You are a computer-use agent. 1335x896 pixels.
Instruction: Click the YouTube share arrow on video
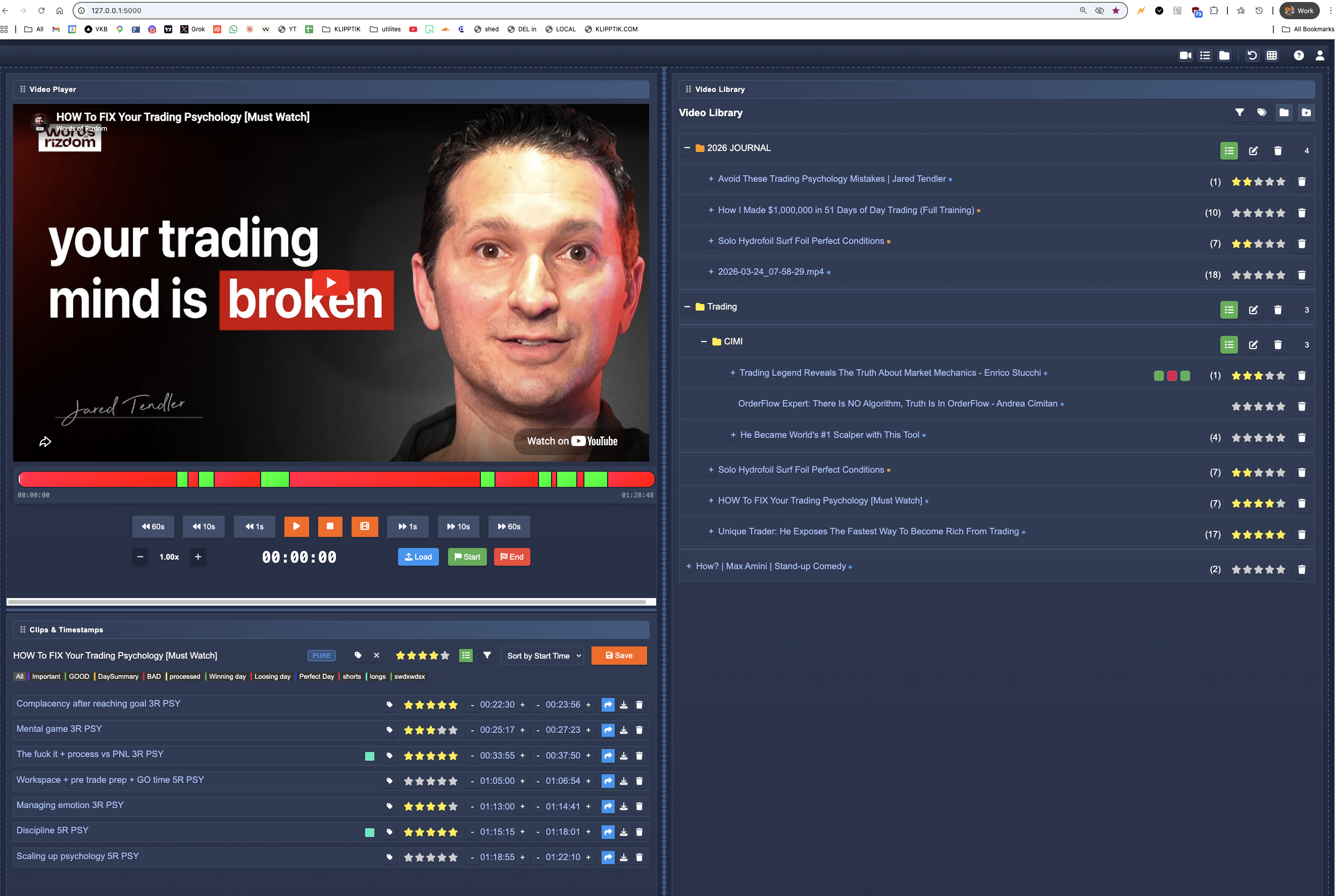coord(45,442)
